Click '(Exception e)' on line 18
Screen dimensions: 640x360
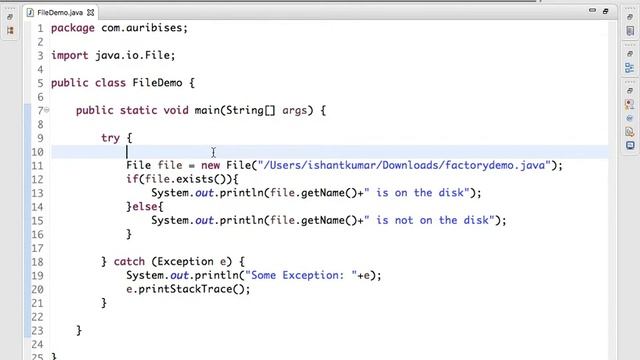[x=191, y=262]
